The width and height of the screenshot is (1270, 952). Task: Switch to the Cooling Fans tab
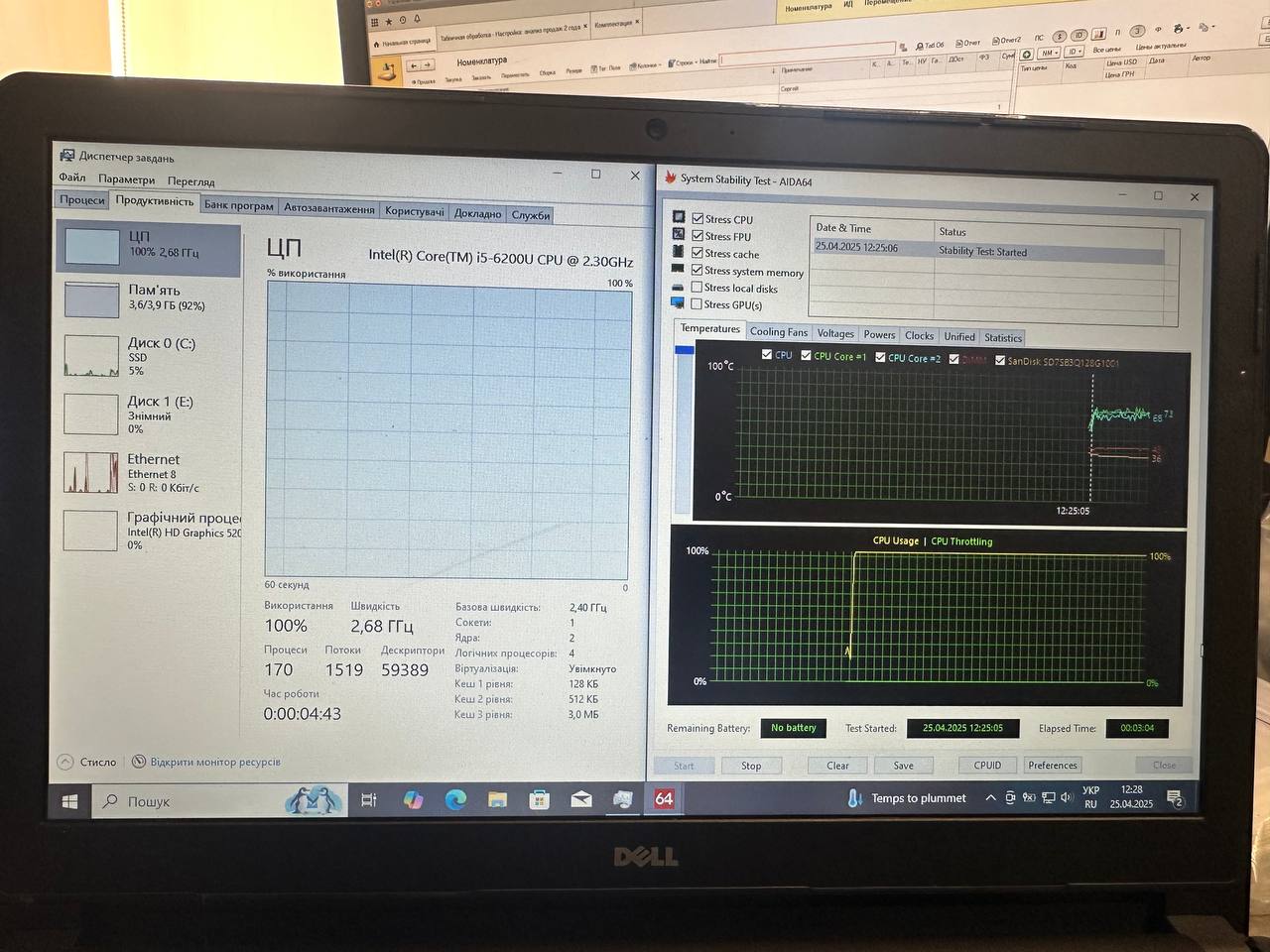pyautogui.click(x=778, y=332)
